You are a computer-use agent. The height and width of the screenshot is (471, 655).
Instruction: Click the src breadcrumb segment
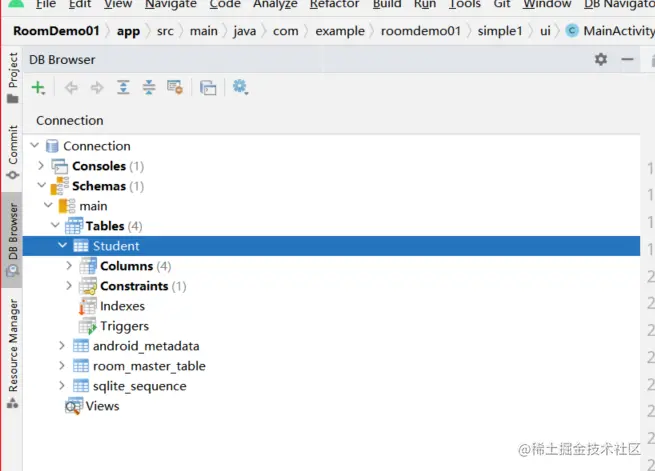[165, 31]
